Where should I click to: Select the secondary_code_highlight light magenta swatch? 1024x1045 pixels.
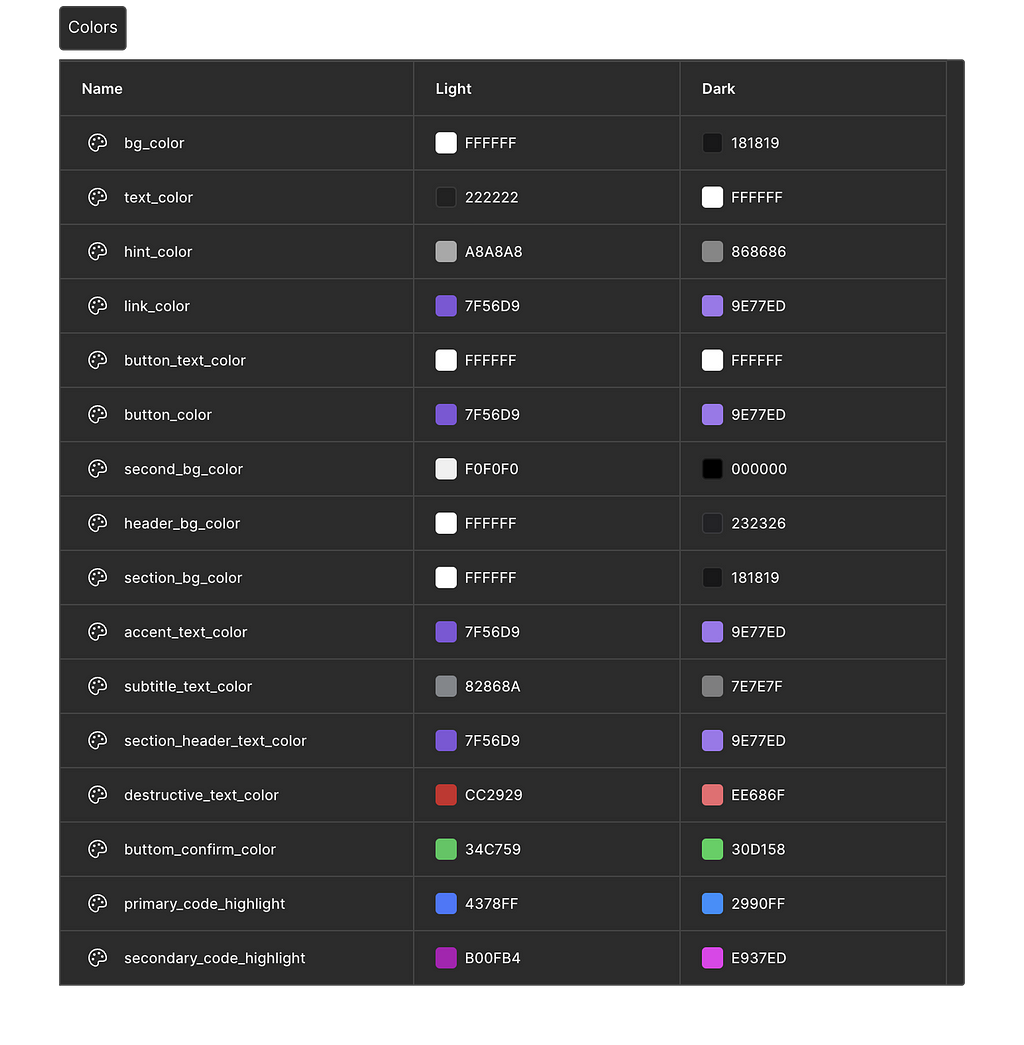pyautogui.click(x=446, y=958)
